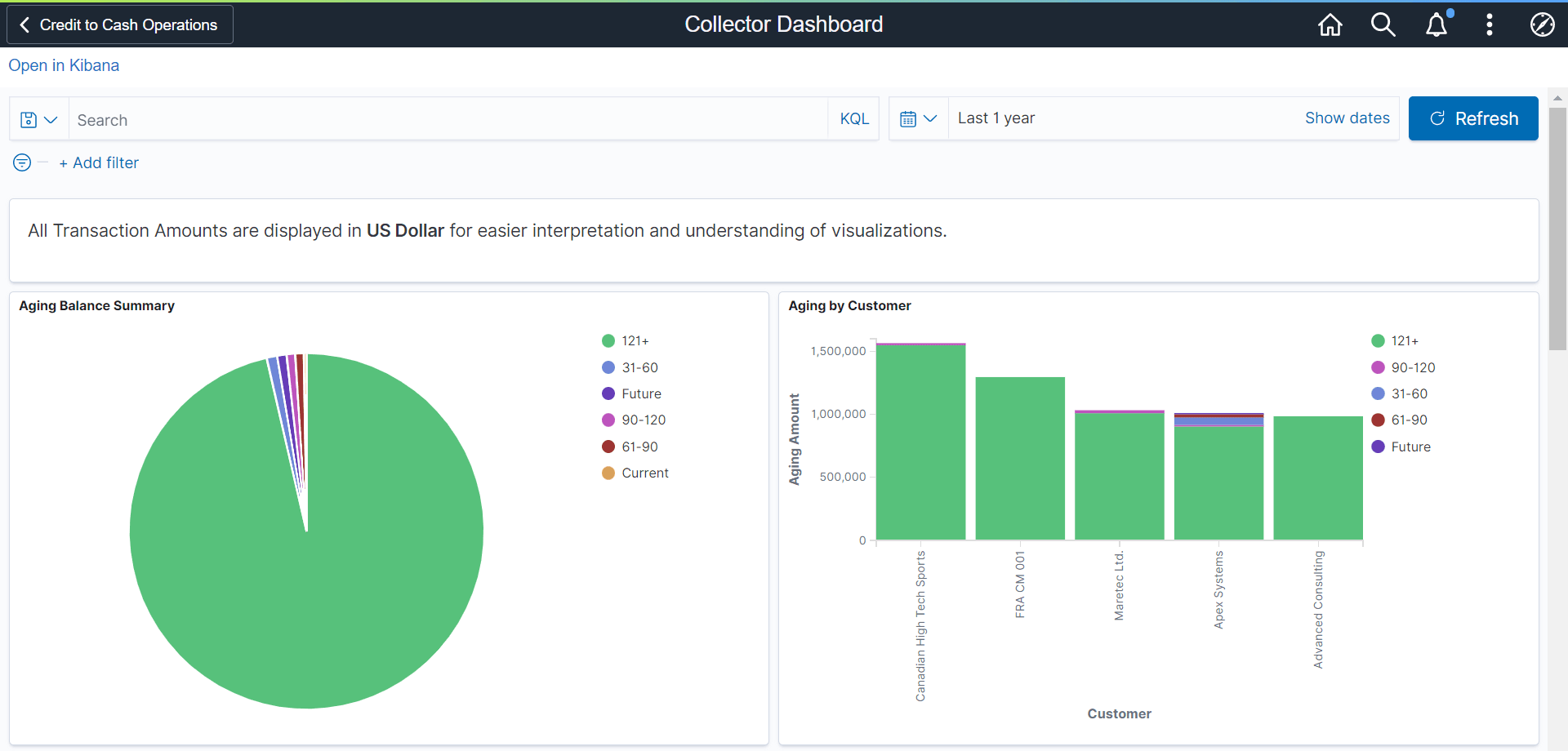Open the Last 1 year time range selector
The image size is (1568, 751).
(997, 118)
